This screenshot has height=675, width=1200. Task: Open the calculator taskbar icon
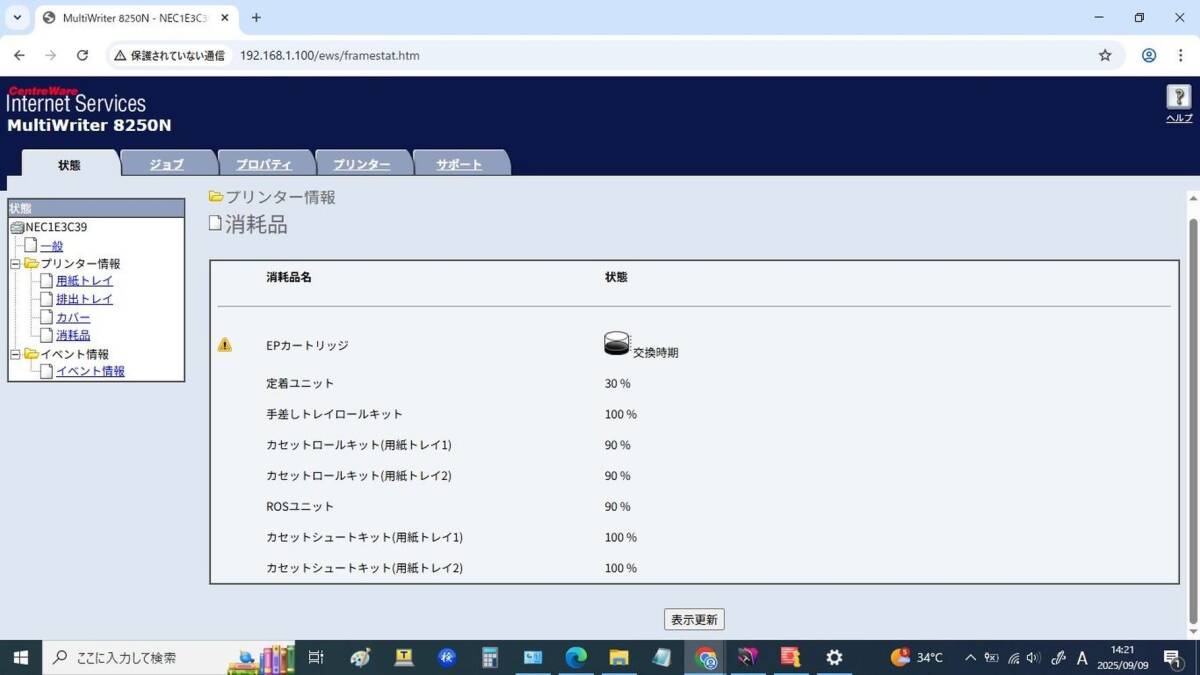point(490,657)
